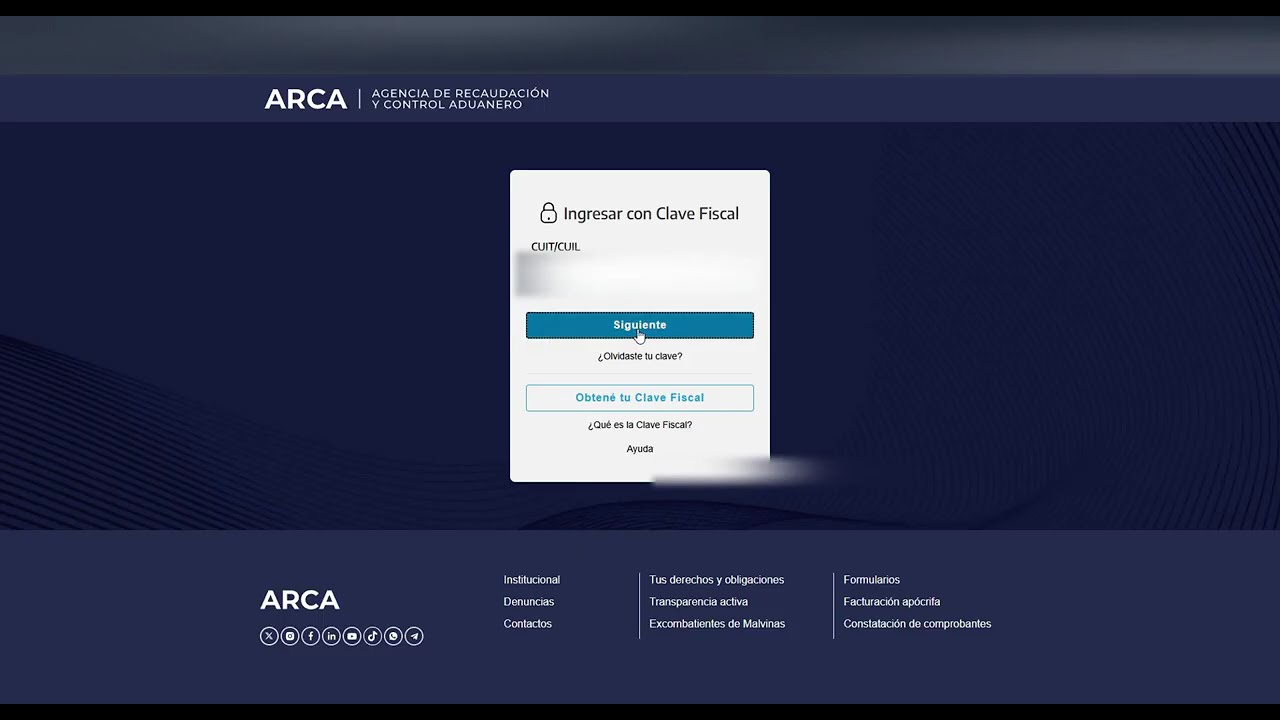This screenshot has width=1280, height=720.
Task: Open ARCA's TikTok icon in footer
Action: point(372,636)
